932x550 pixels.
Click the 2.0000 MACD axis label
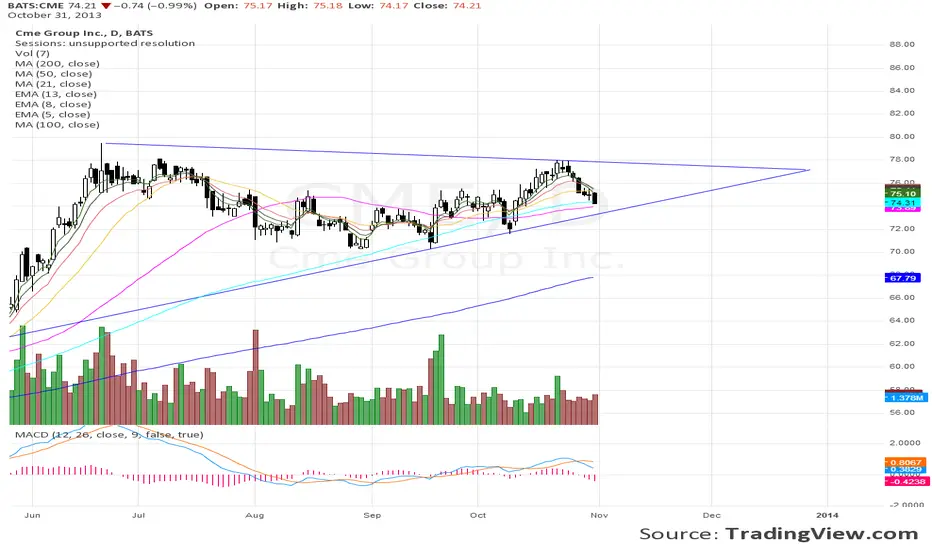point(905,443)
